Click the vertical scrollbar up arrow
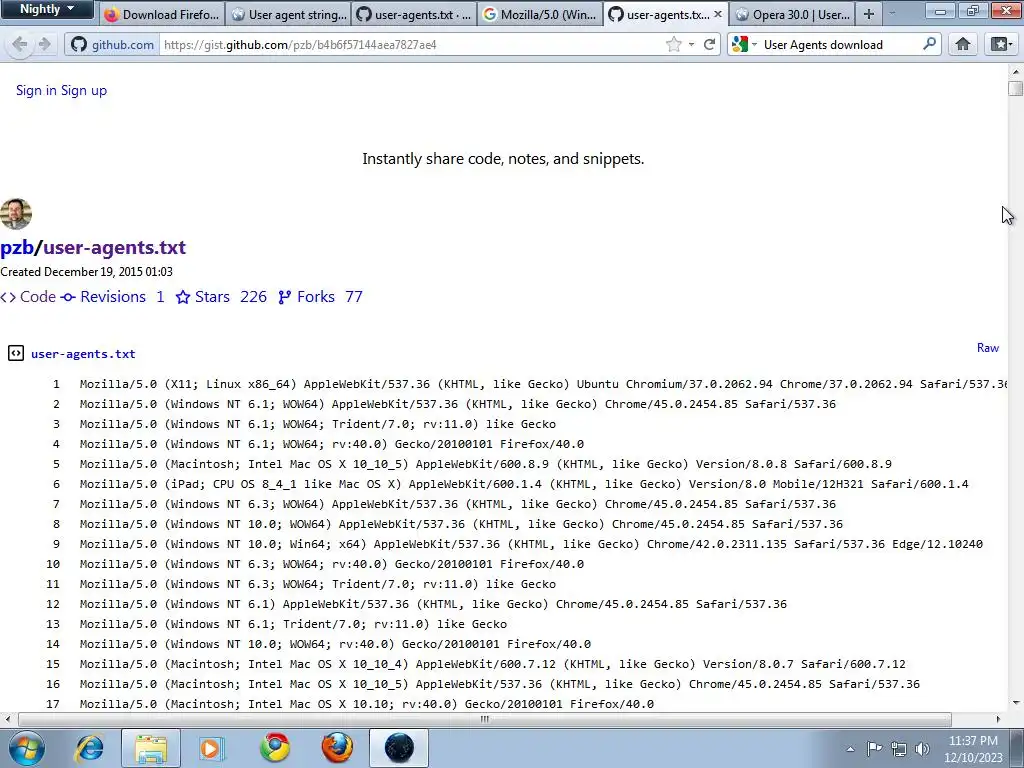 pyautogui.click(x=1016, y=71)
